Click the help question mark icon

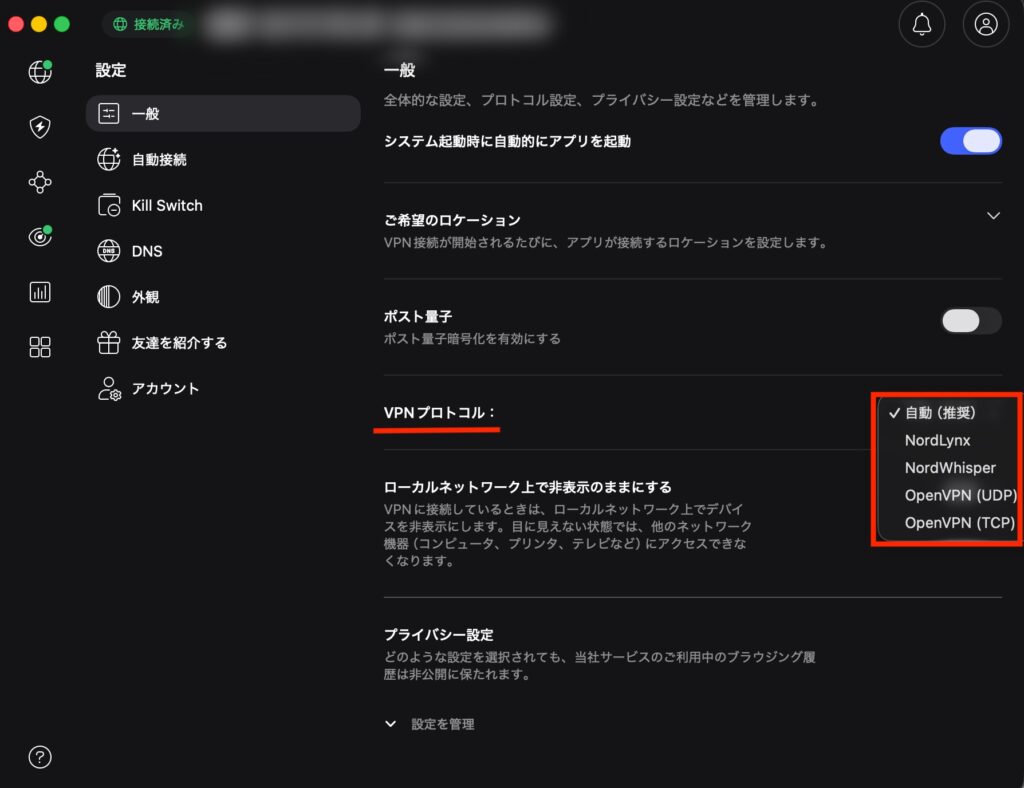click(38, 758)
